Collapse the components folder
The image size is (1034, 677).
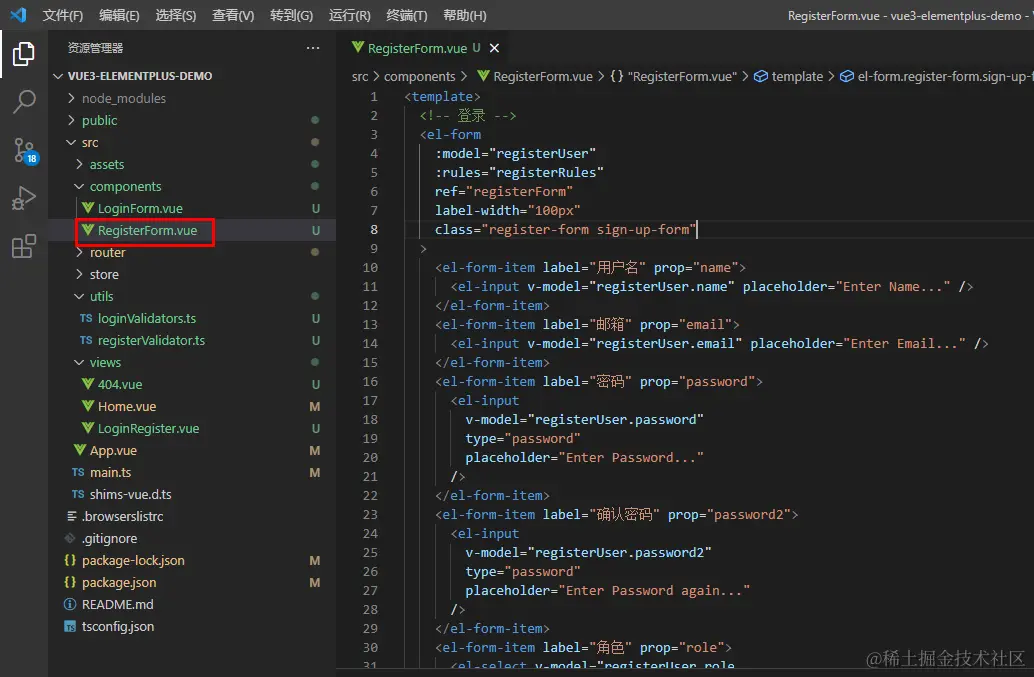pyautogui.click(x=79, y=187)
